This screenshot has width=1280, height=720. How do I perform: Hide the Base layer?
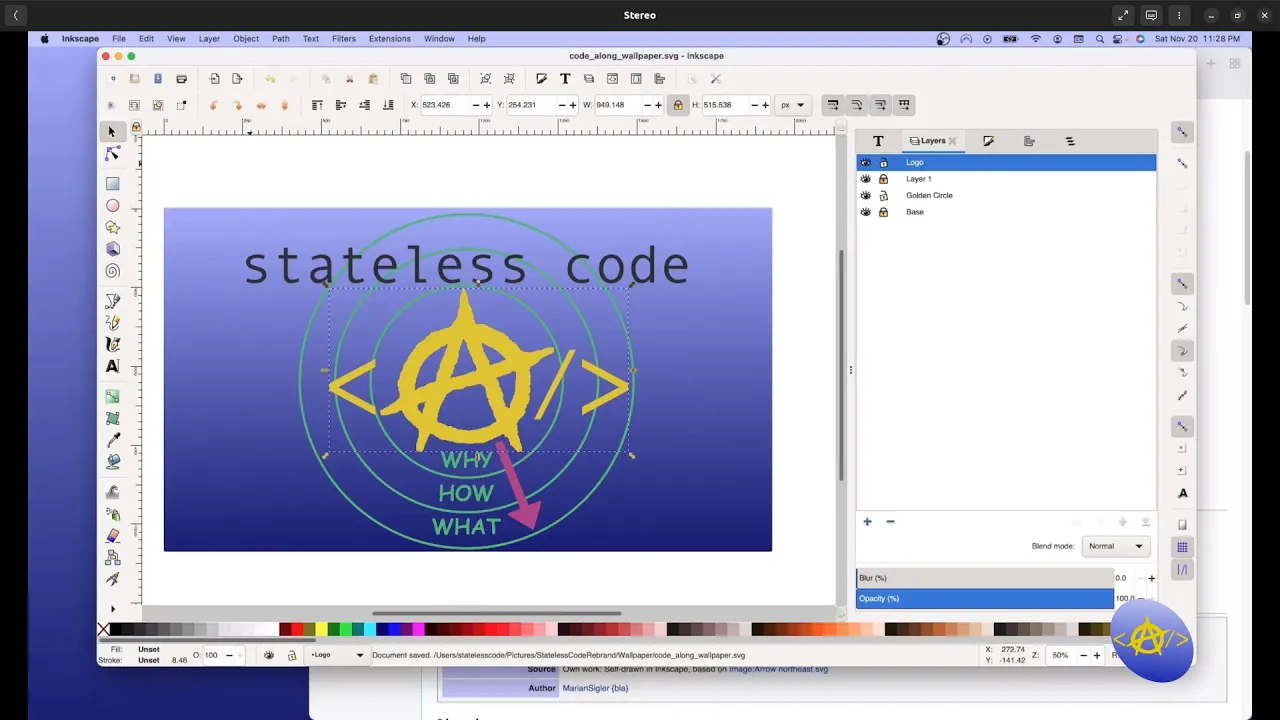[866, 212]
